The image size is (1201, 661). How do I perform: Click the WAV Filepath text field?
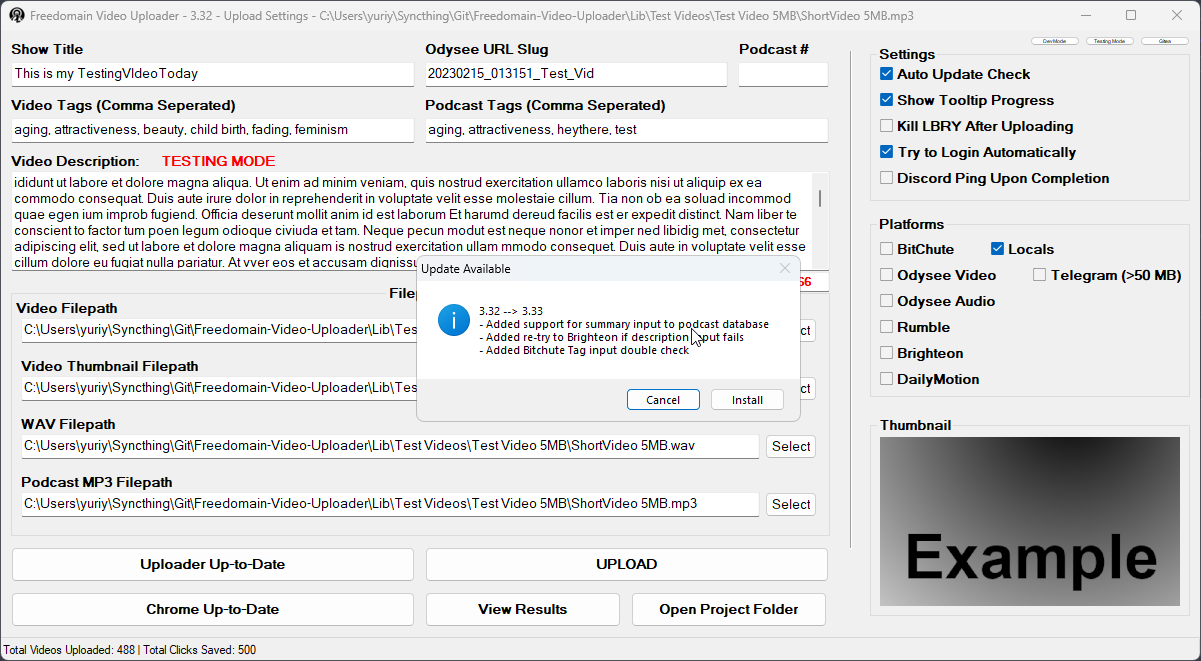[390, 446]
